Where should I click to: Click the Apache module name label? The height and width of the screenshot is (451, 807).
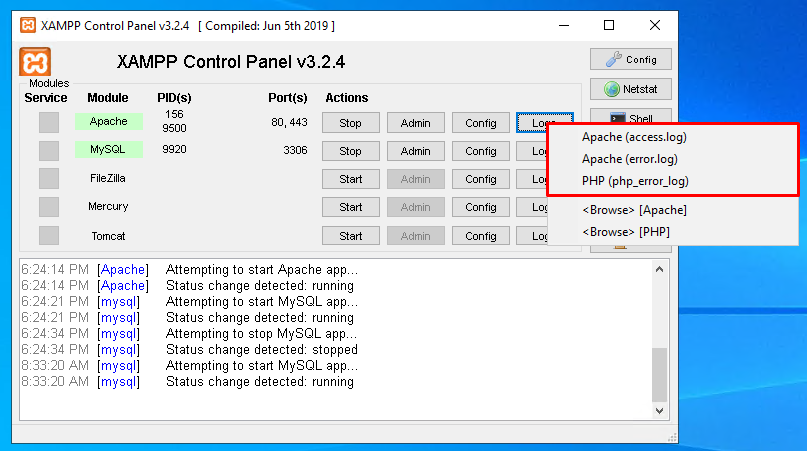point(109,122)
